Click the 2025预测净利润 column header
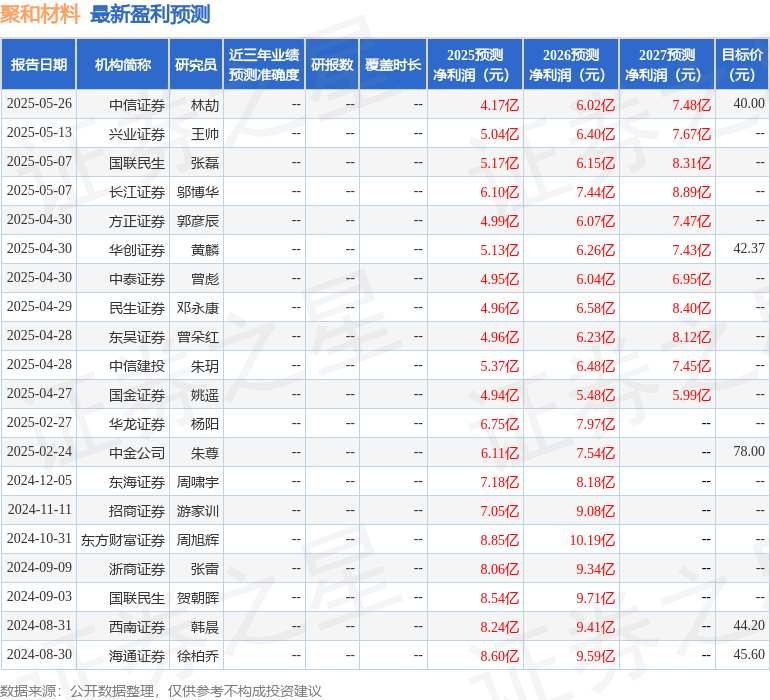Screen dimensions: 770x700 (475, 64)
